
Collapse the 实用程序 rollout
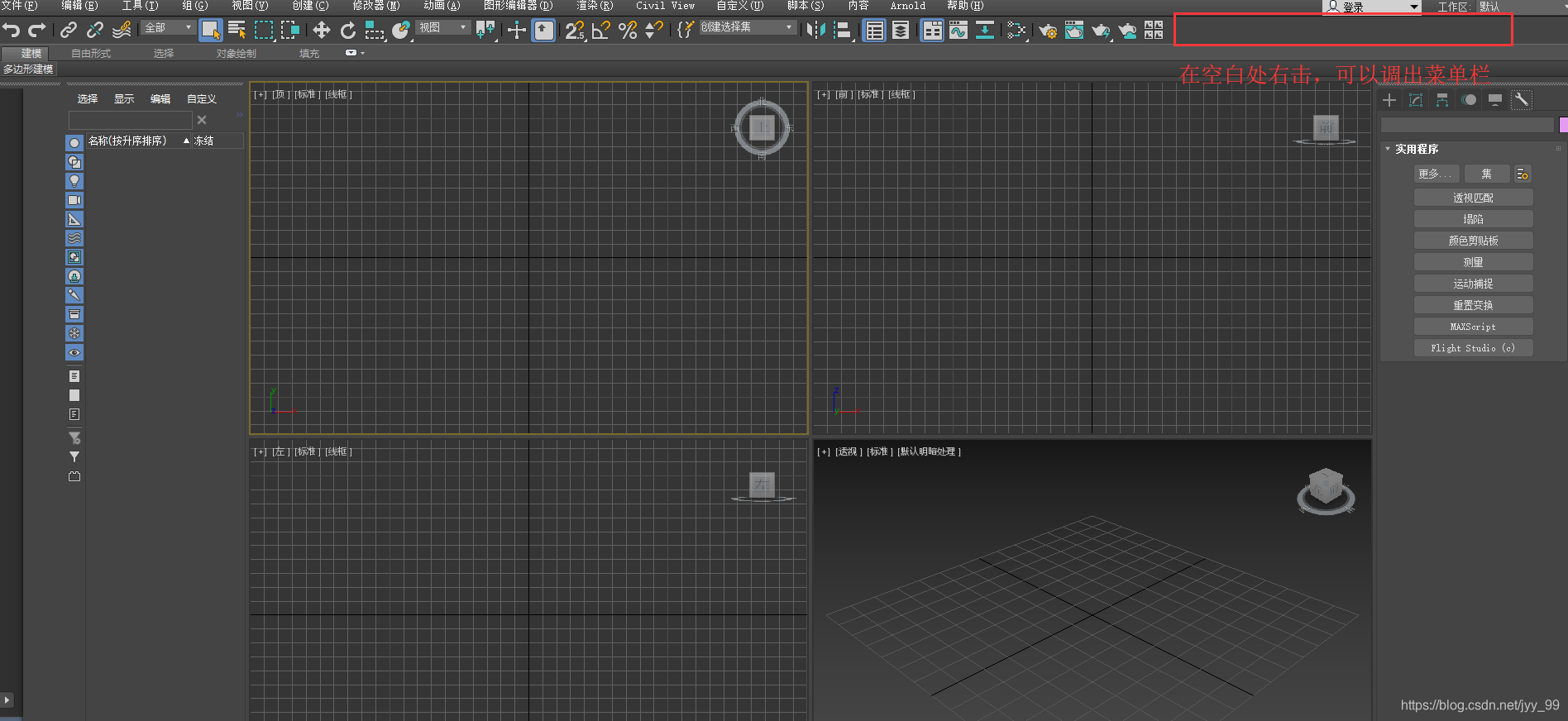coord(1388,149)
